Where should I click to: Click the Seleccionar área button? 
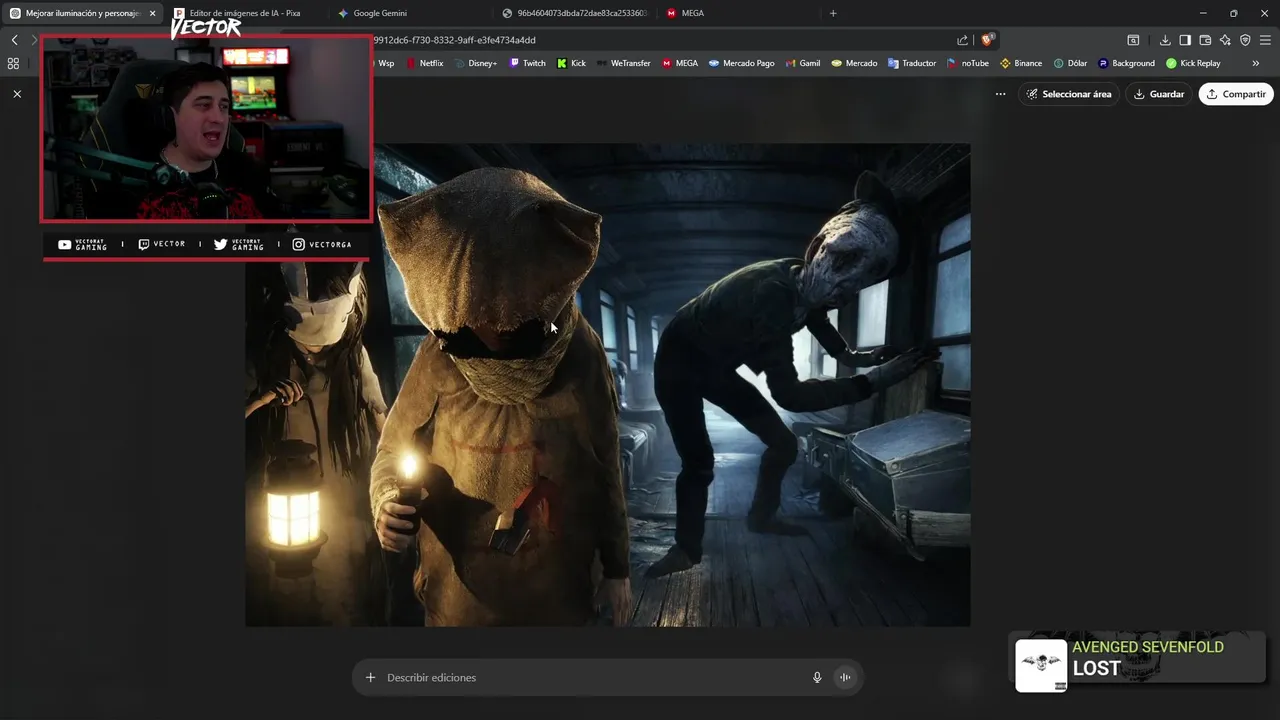(1069, 94)
